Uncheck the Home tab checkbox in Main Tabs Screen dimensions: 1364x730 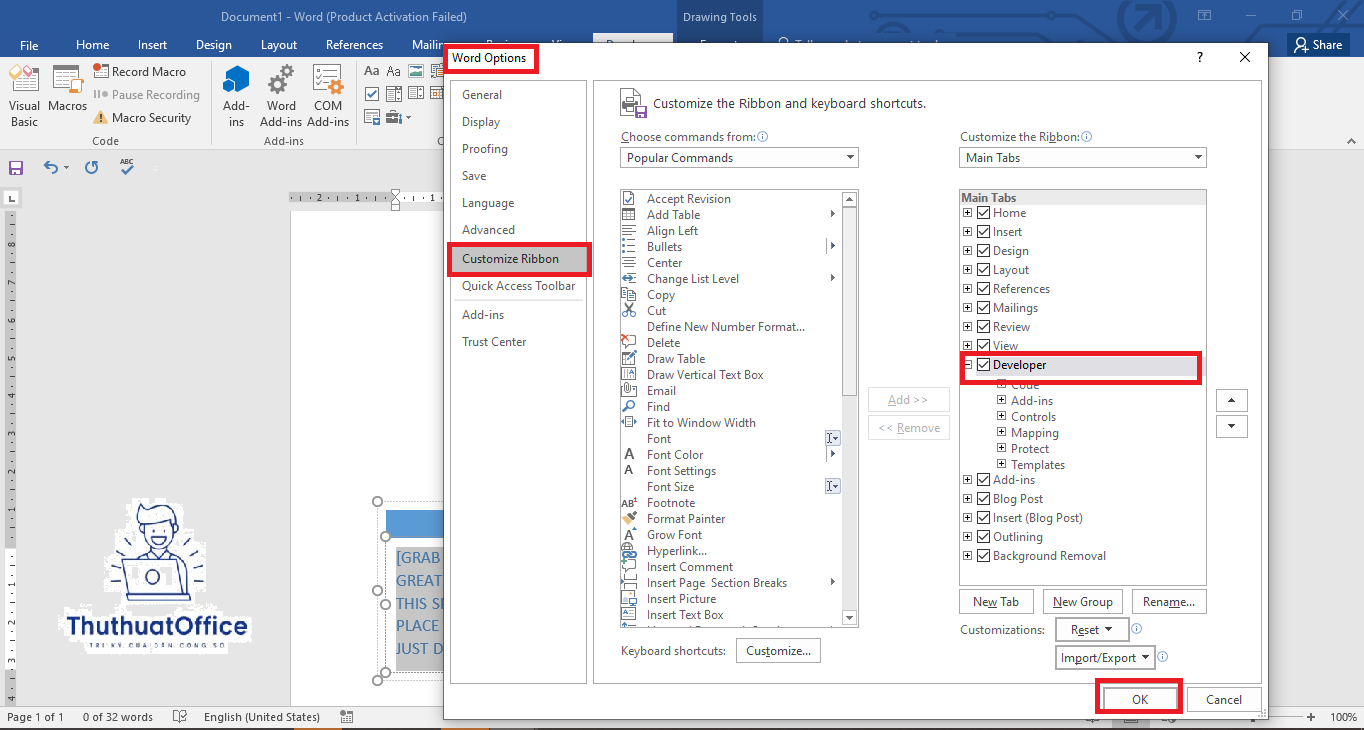click(x=984, y=213)
